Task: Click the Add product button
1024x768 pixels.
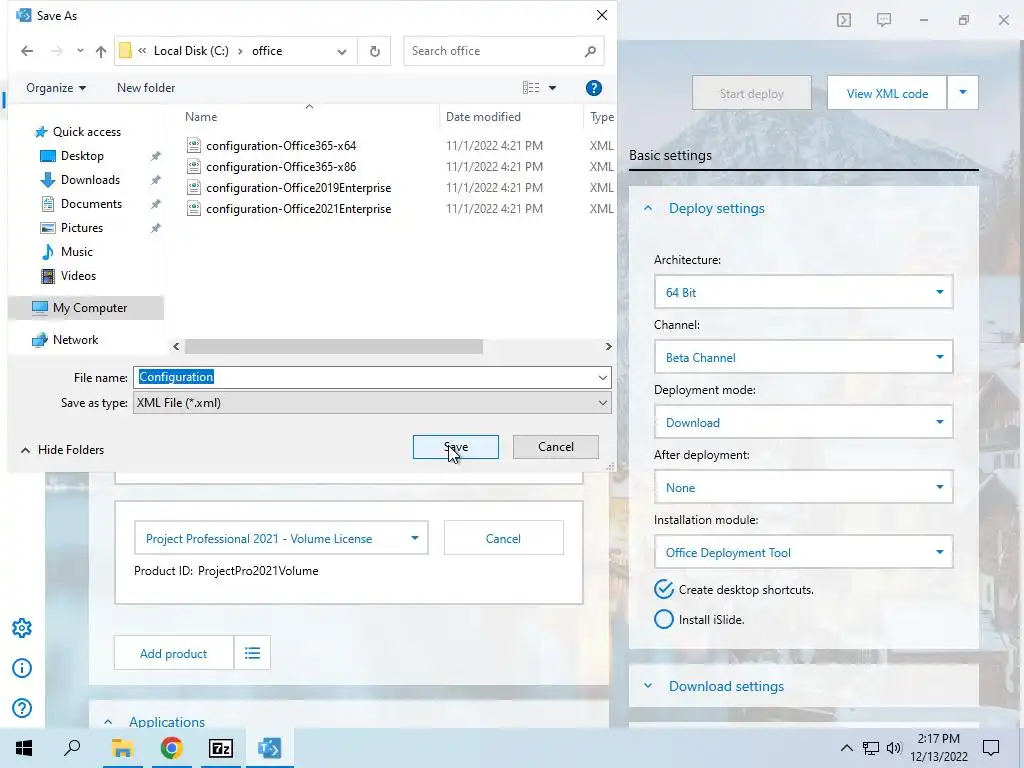Action: (x=173, y=653)
